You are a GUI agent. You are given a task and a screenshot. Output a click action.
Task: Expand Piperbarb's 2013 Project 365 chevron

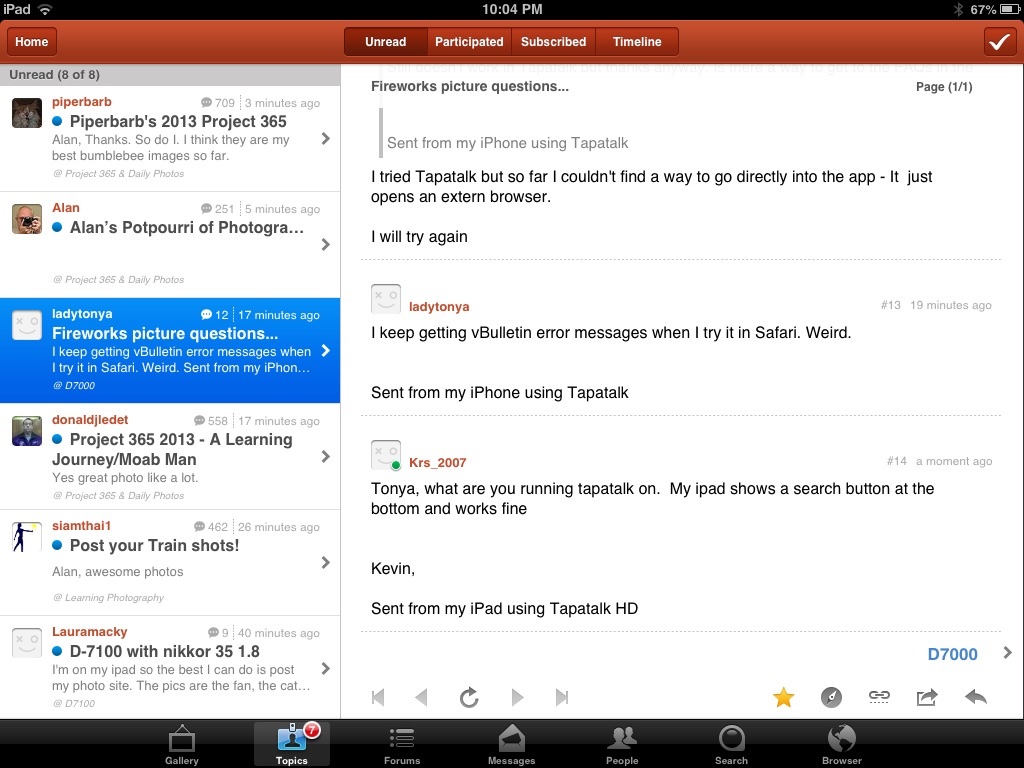click(x=325, y=139)
